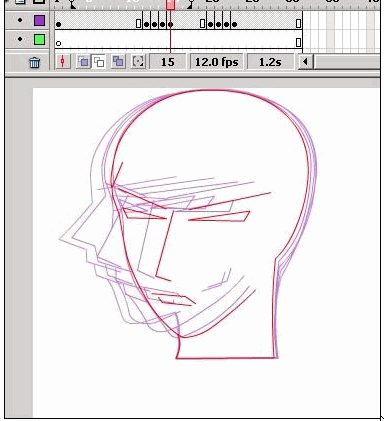This screenshot has height=421, width=384.
Task: Open the Modify Onion Markers menu
Action: click(x=138, y=62)
